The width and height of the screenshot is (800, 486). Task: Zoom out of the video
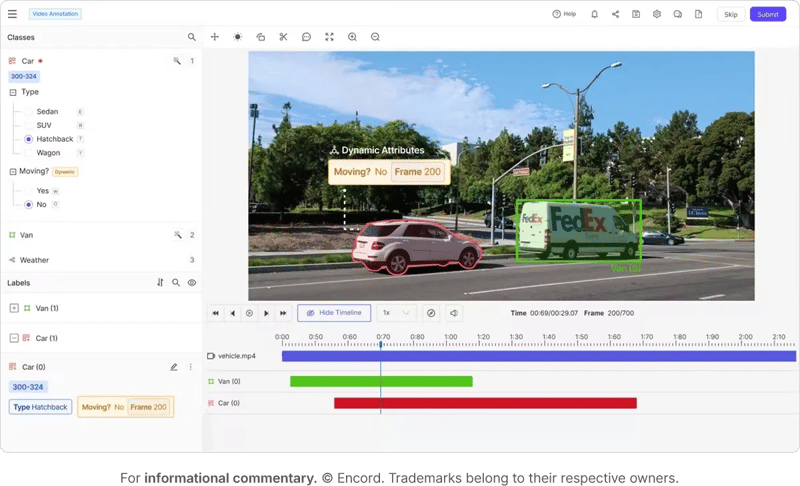tap(375, 37)
